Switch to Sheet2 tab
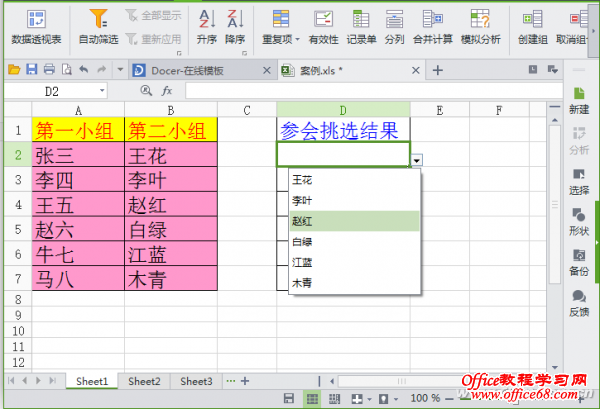The width and height of the screenshot is (600, 409). pos(144,381)
